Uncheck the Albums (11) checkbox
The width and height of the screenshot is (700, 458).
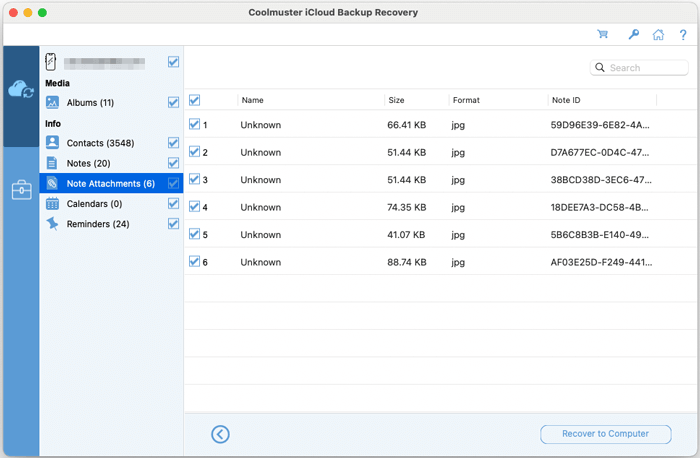point(173,103)
